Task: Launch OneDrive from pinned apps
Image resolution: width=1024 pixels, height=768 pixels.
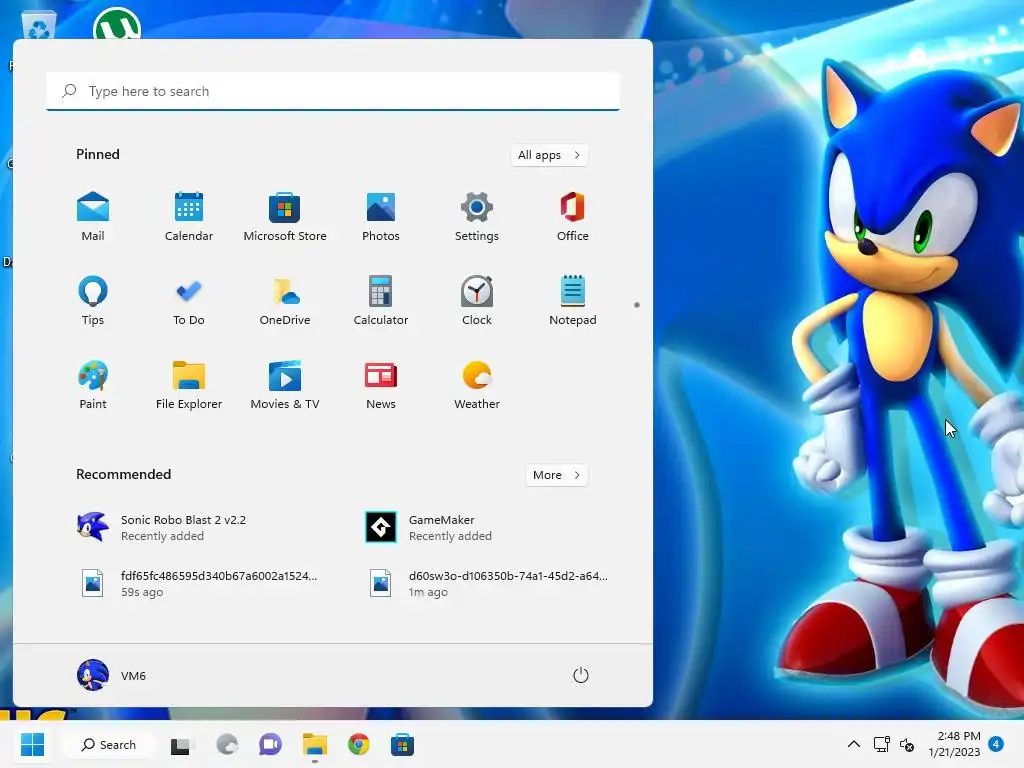Action: 285,300
